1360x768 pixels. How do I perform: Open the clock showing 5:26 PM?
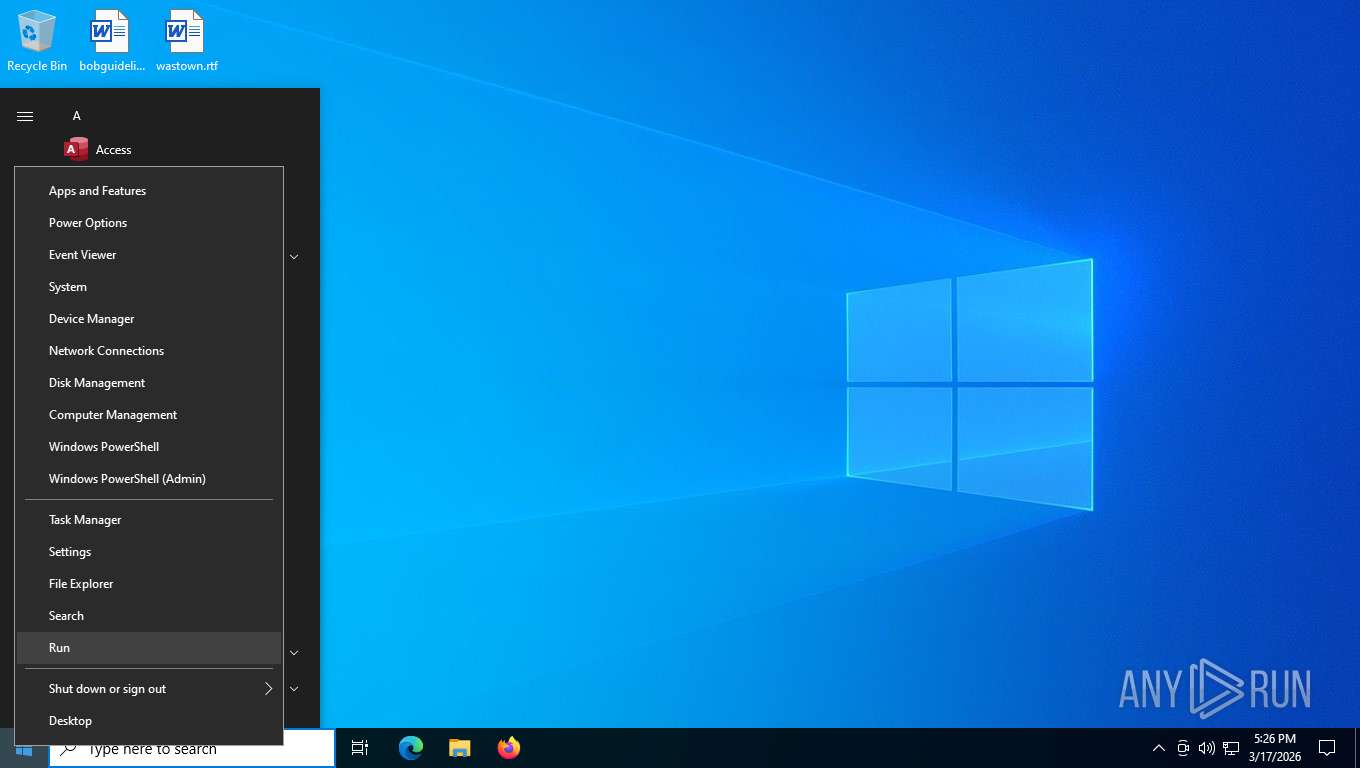pos(1275,748)
